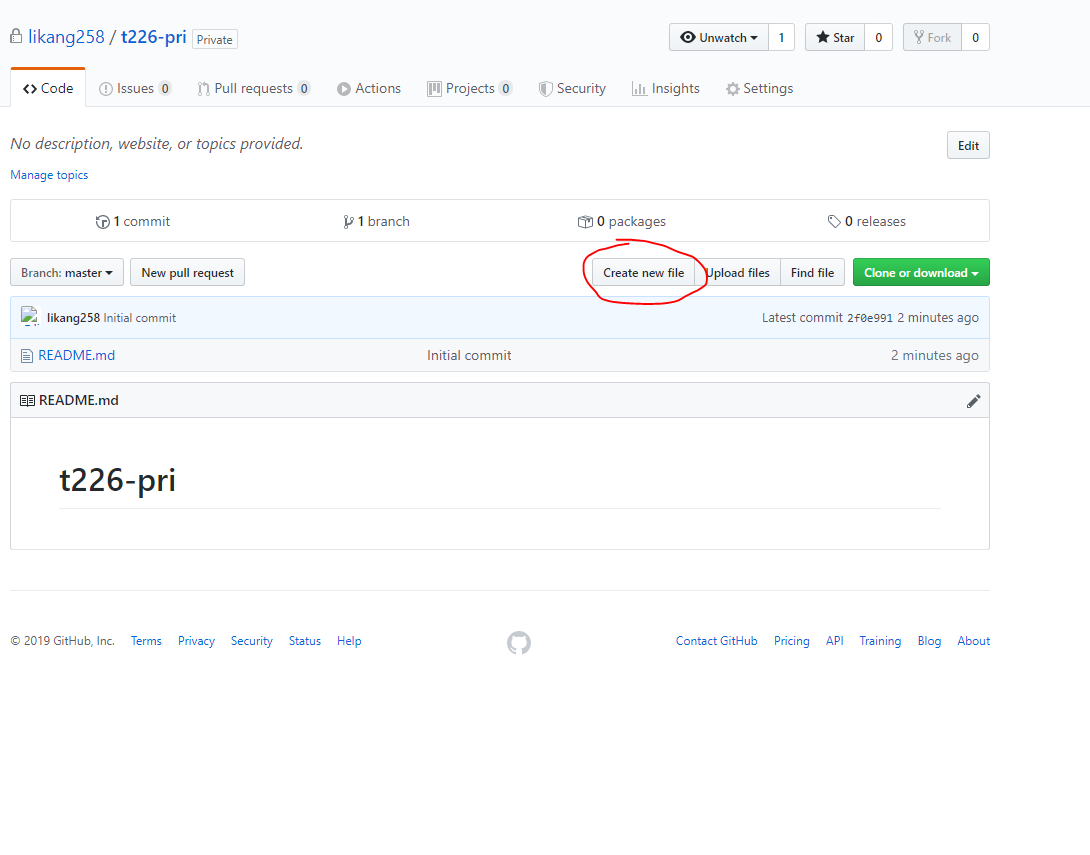Click the likang258 avatar image on commit row
The width and height of the screenshot is (1090, 855).
click(x=30, y=316)
